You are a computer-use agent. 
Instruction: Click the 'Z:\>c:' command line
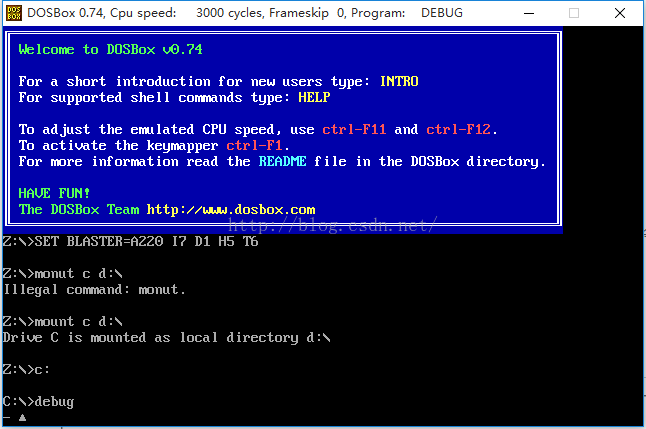pyautogui.click(x=26, y=369)
